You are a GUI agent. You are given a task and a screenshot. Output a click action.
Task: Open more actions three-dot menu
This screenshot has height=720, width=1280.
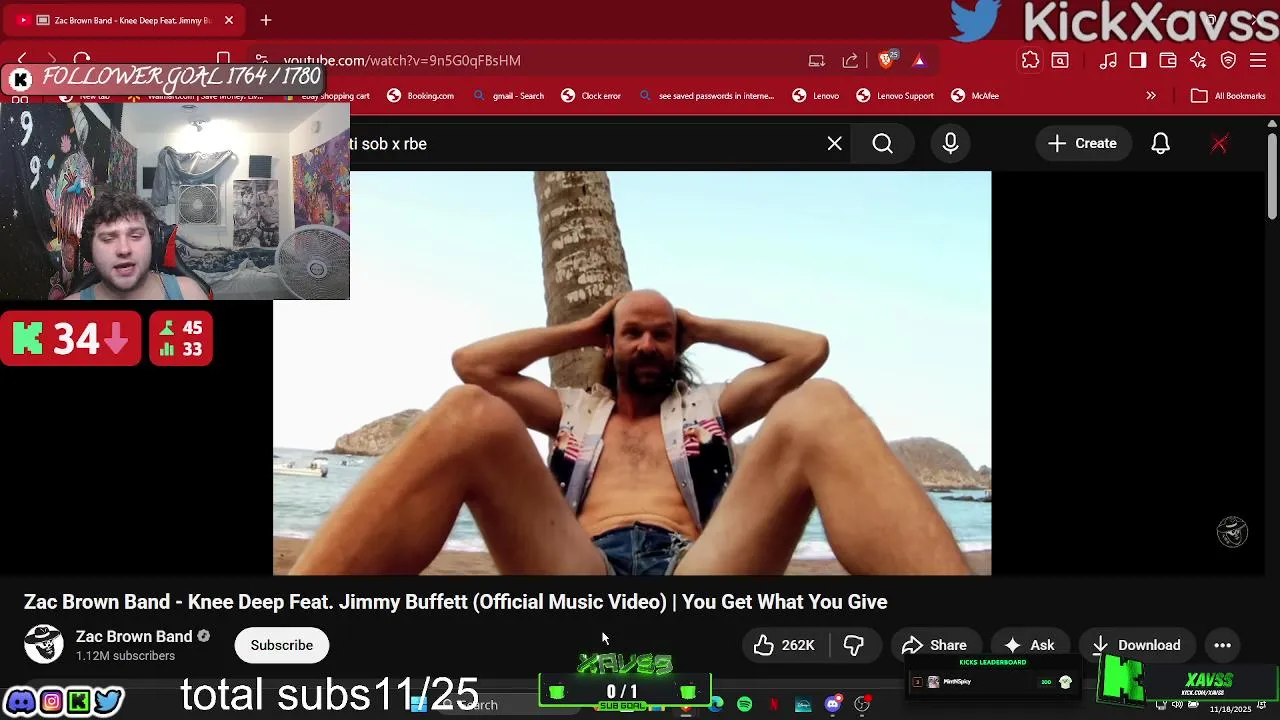(1222, 645)
